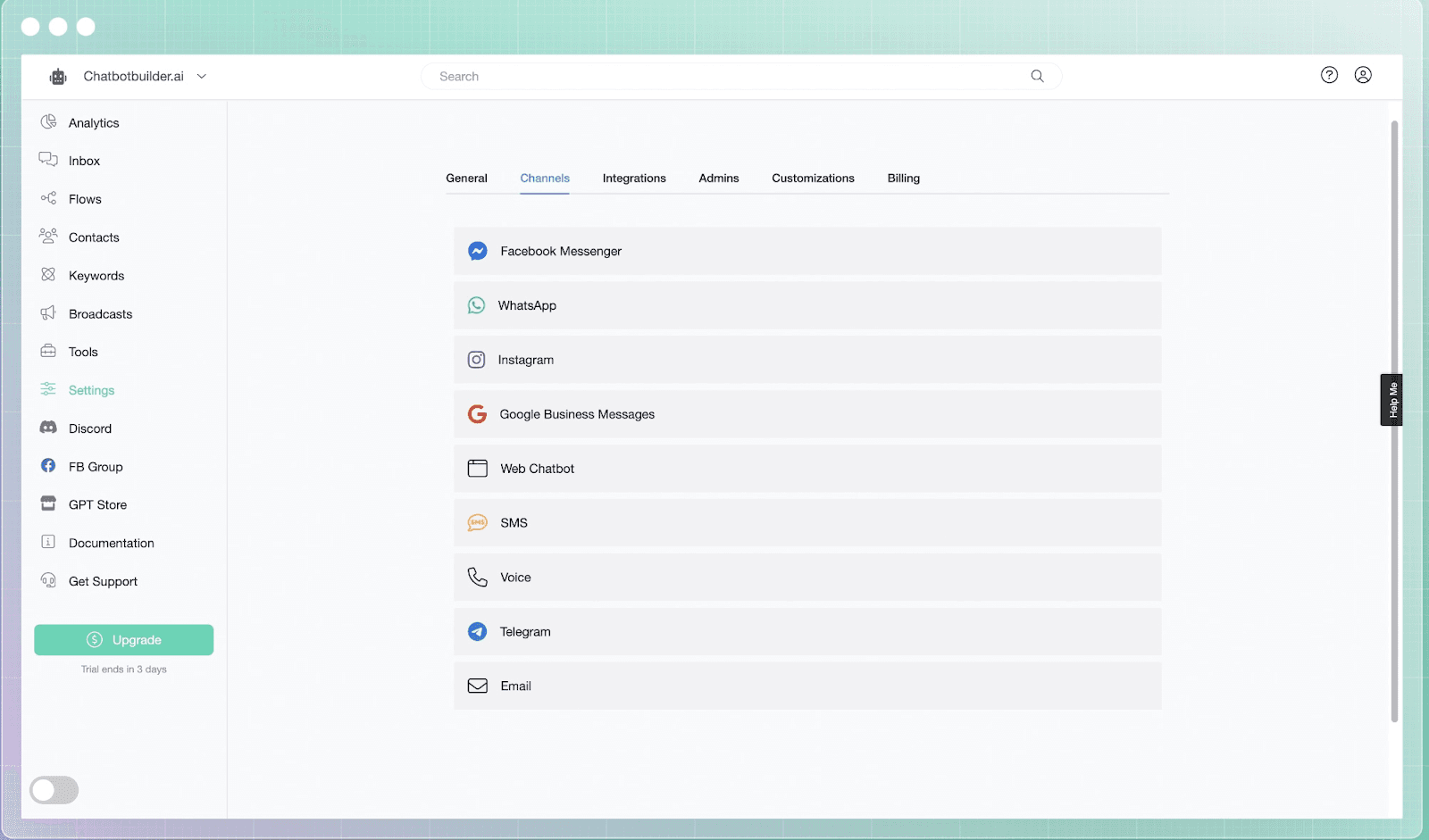
Task: Click the Settings sliders icon
Action: [x=48, y=389]
